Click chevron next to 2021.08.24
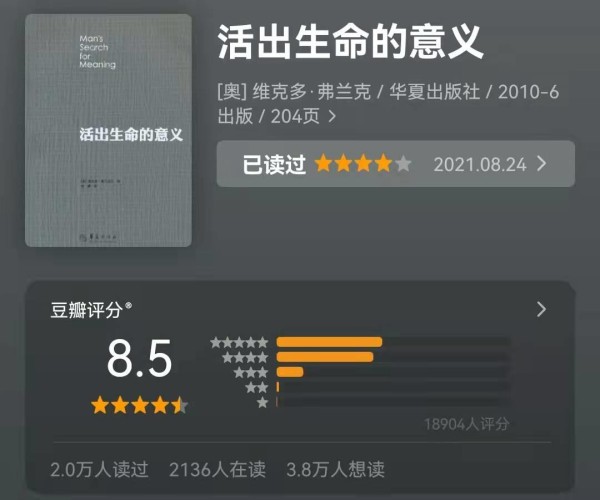Screen dimensions: 600x500 pos(541,164)
